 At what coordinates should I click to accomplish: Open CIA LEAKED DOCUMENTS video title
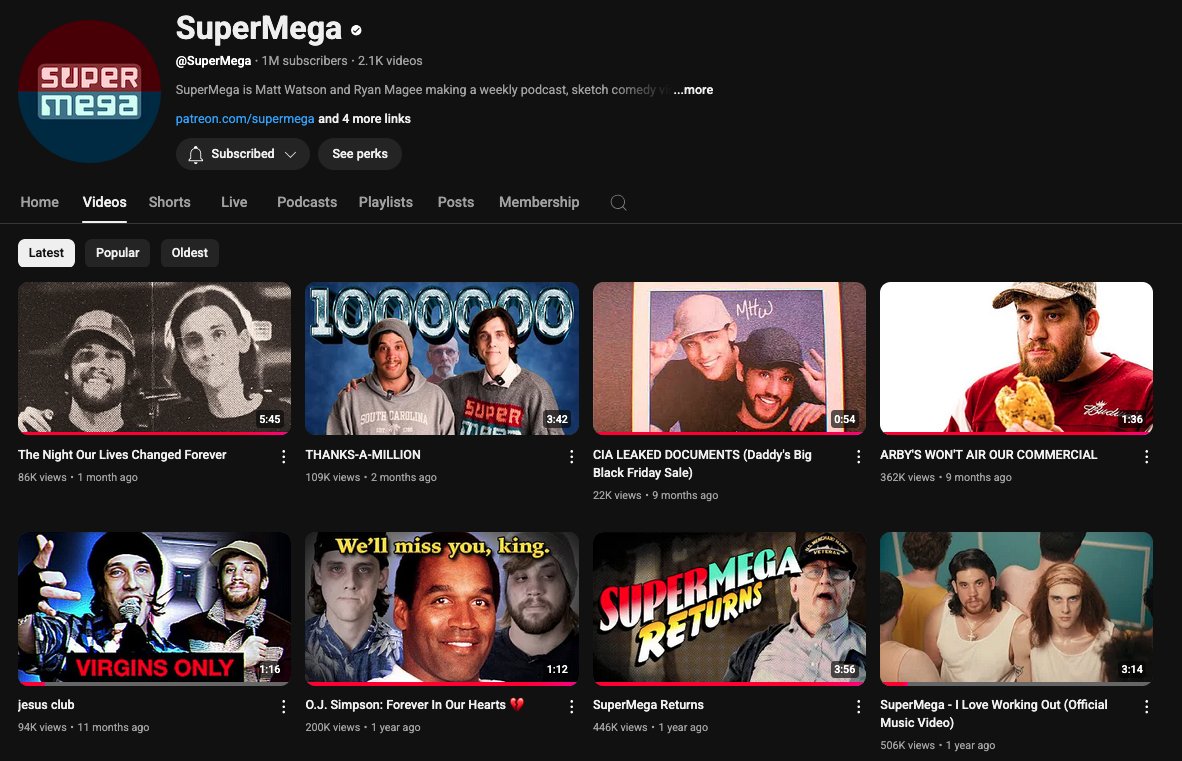[702, 464]
